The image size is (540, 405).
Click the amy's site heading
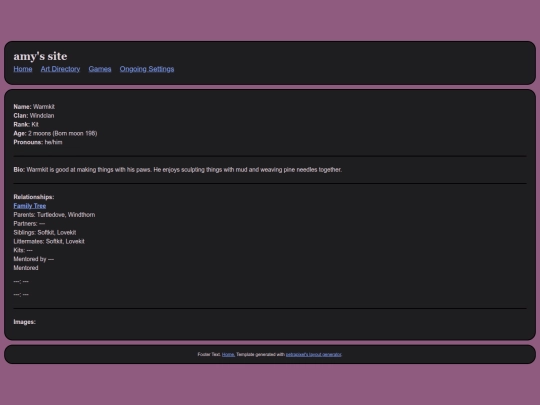(40, 56)
